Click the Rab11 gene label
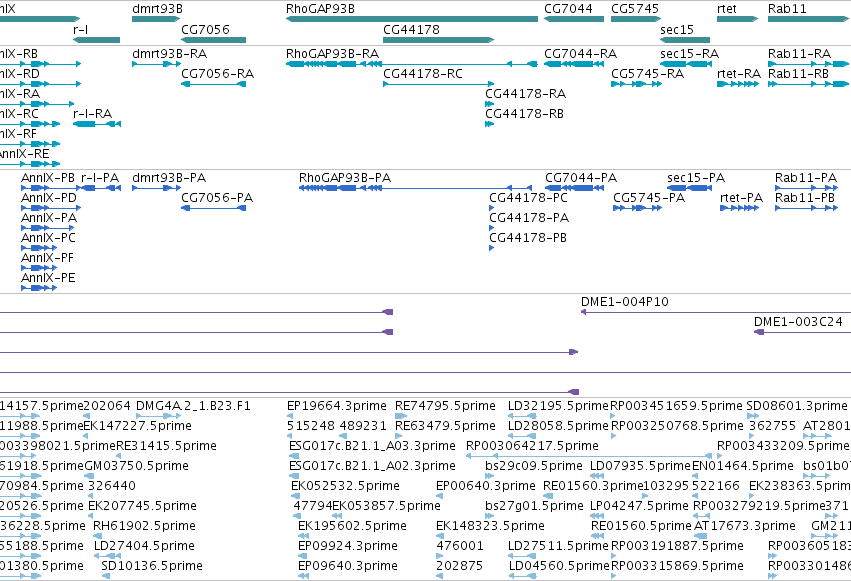Screen dimensions: 851x581 point(787,9)
